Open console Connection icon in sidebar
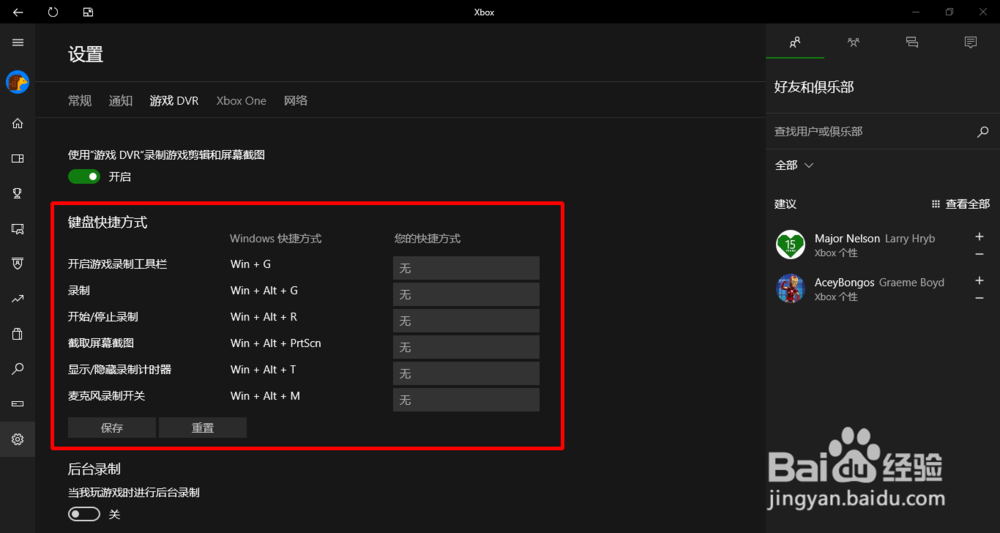 [18, 404]
